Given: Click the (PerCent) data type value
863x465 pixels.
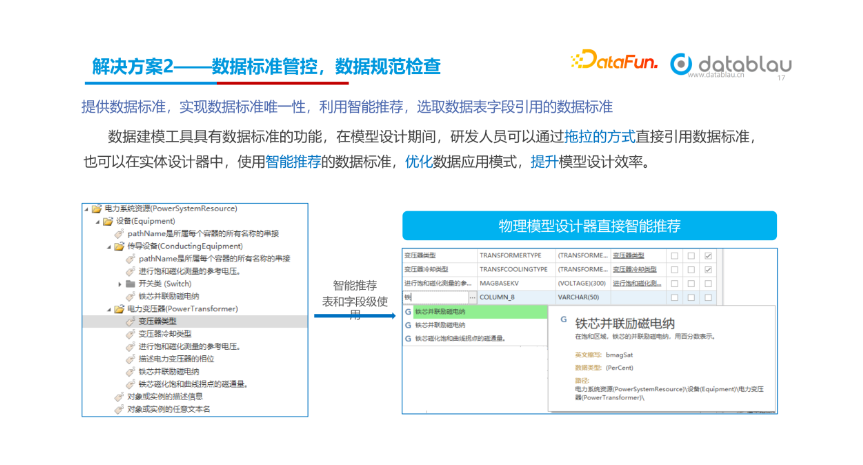Looking at the screenshot, I should tap(619, 368).
